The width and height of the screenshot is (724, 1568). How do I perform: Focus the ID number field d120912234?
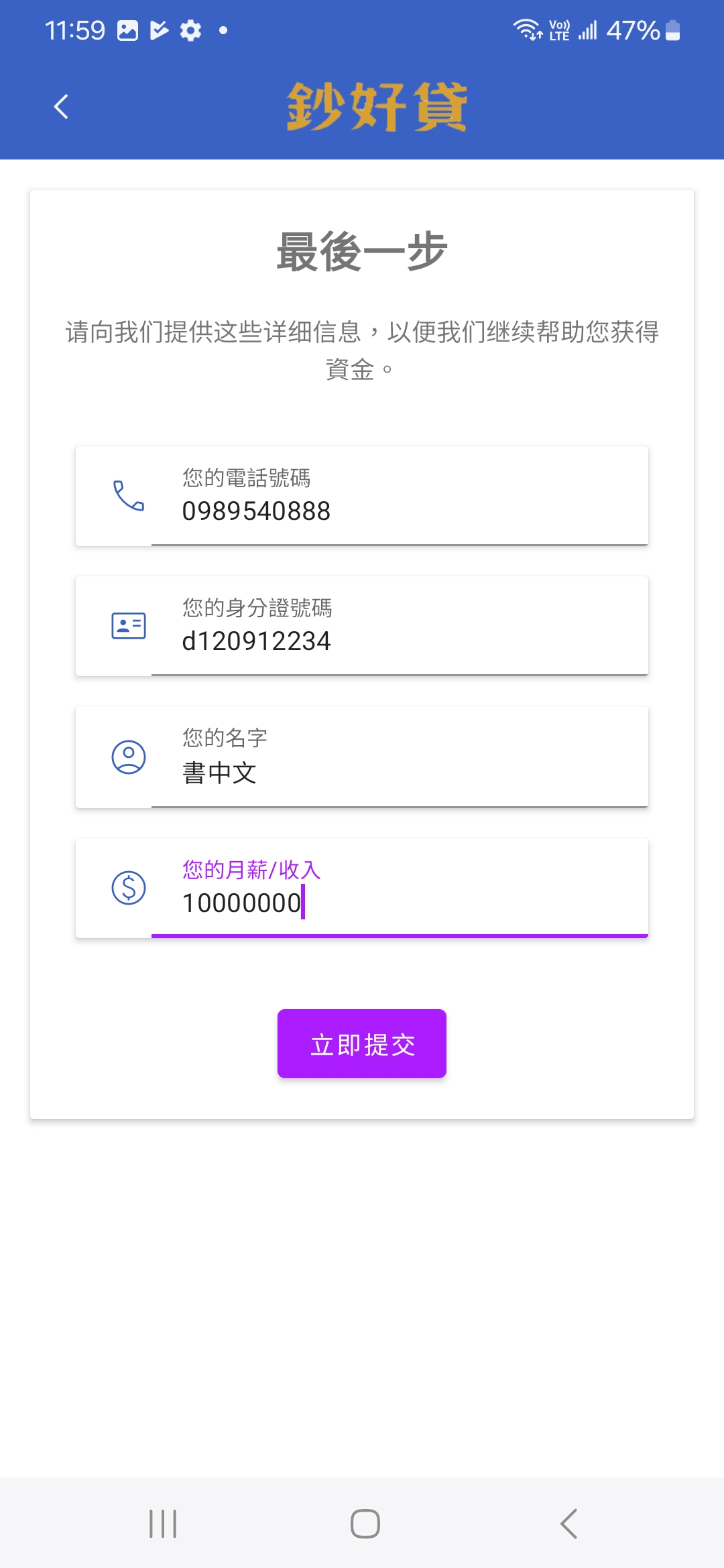click(x=399, y=641)
